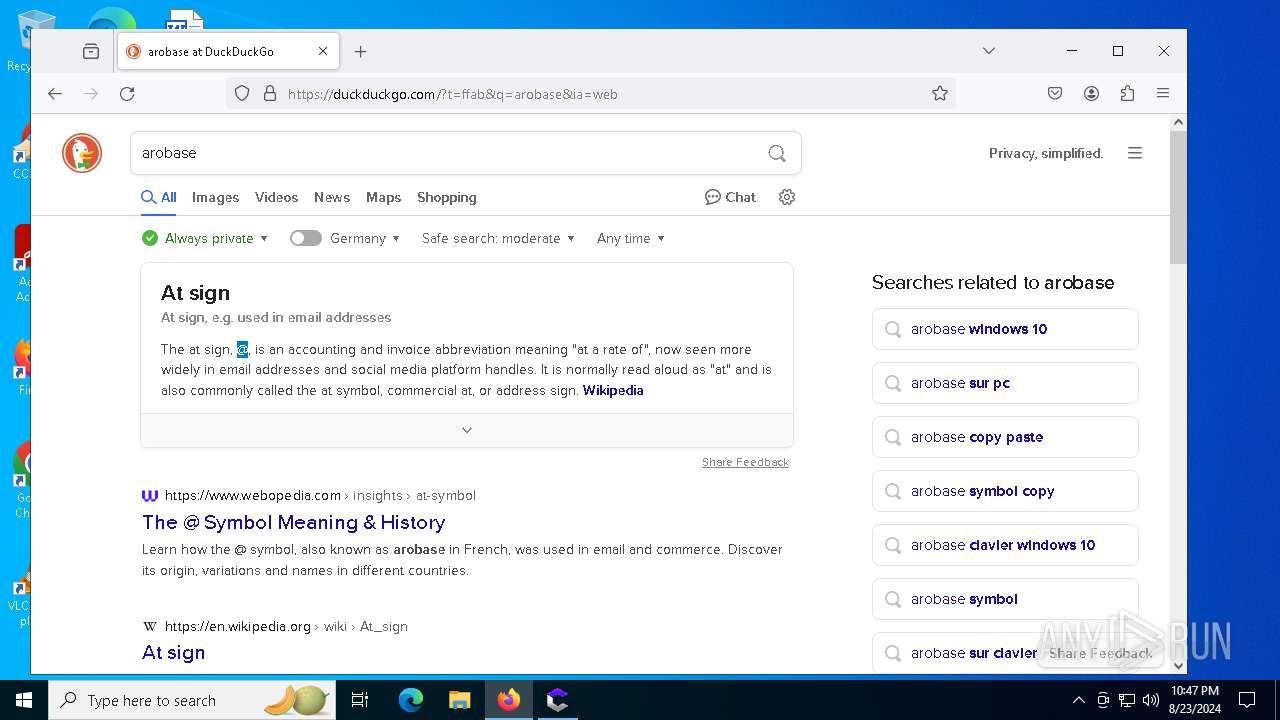Select related search arobase symbol copy
This screenshot has width=1280, height=720.
[x=1005, y=491]
